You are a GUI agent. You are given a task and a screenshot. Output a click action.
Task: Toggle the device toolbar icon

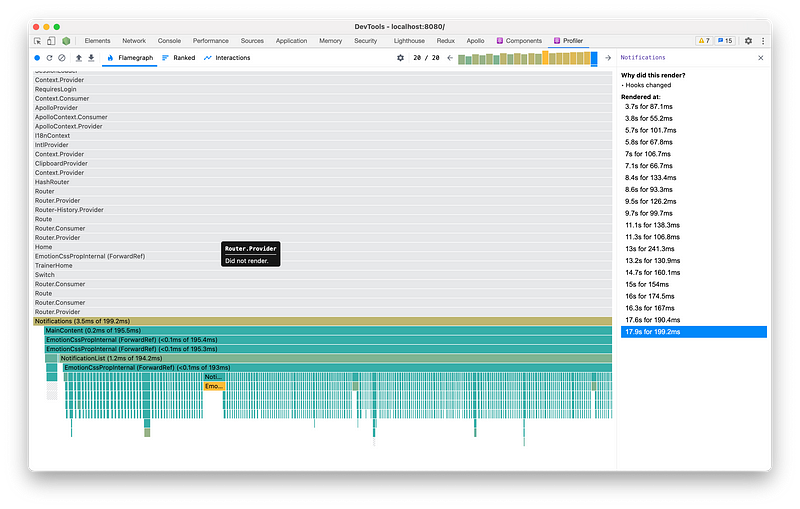point(51,41)
